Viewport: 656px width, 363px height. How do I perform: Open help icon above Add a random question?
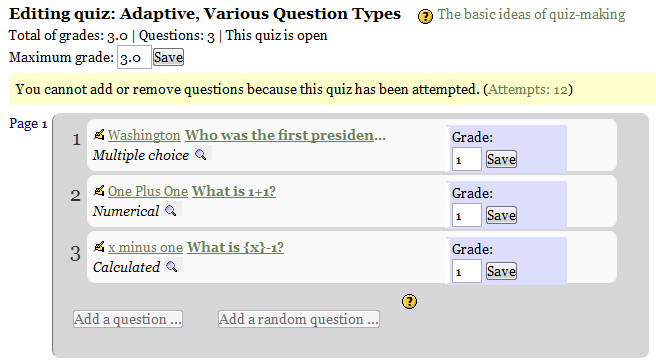click(409, 301)
